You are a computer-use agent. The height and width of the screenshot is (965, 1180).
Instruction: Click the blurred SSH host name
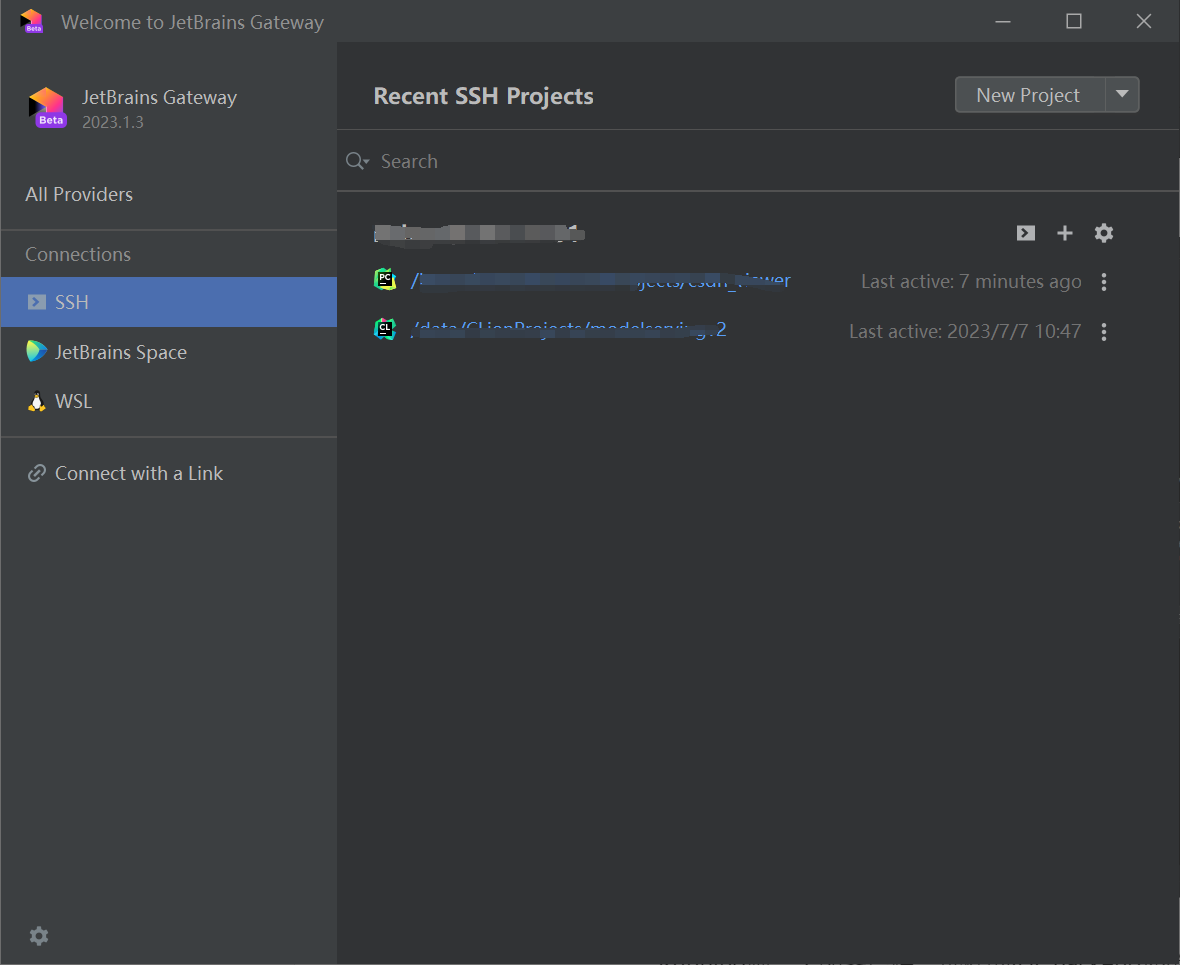pyautogui.click(x=479, y=233)
